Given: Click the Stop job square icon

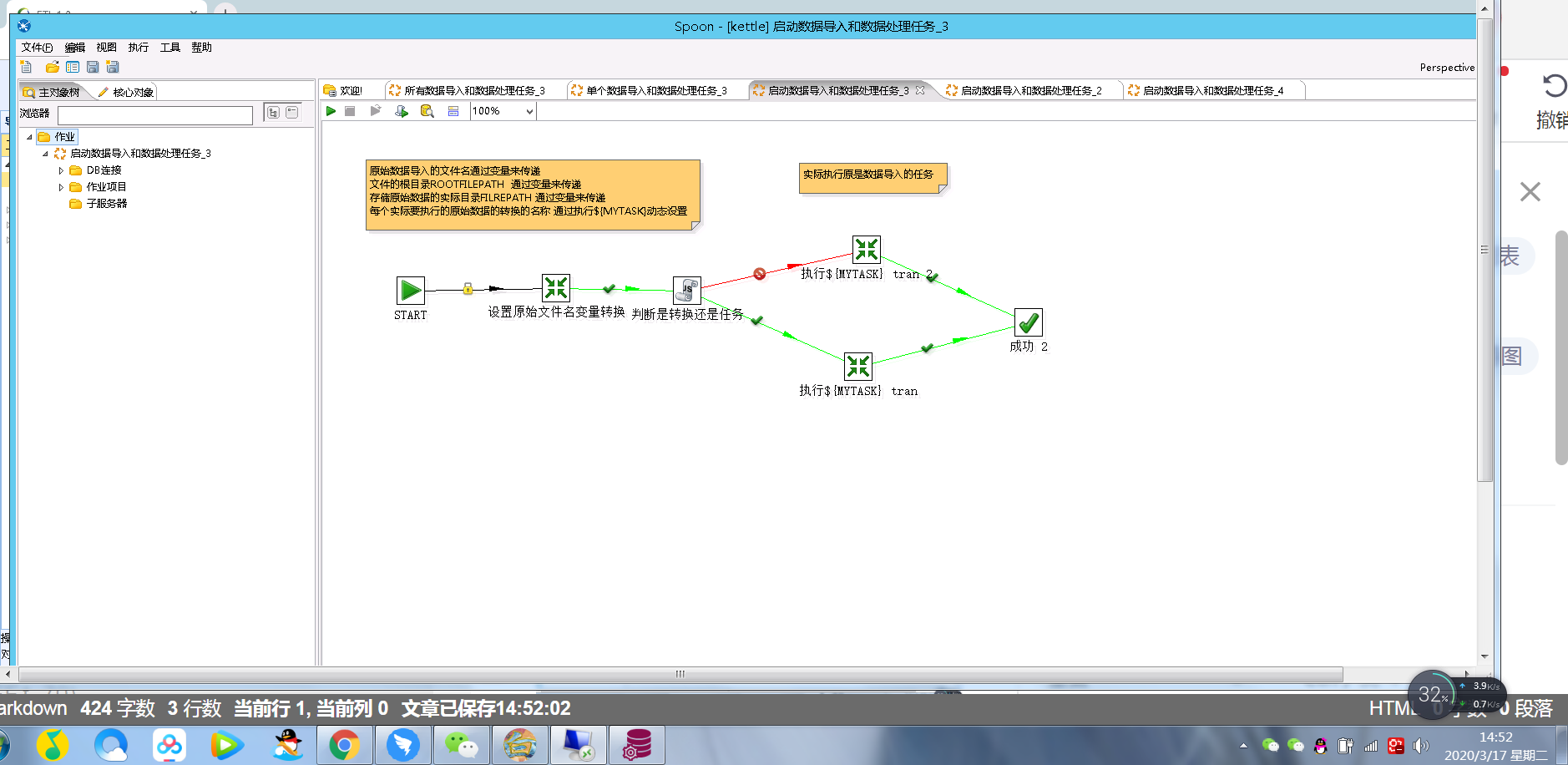Looking at the screenshot, I should (x=350, y=111).
